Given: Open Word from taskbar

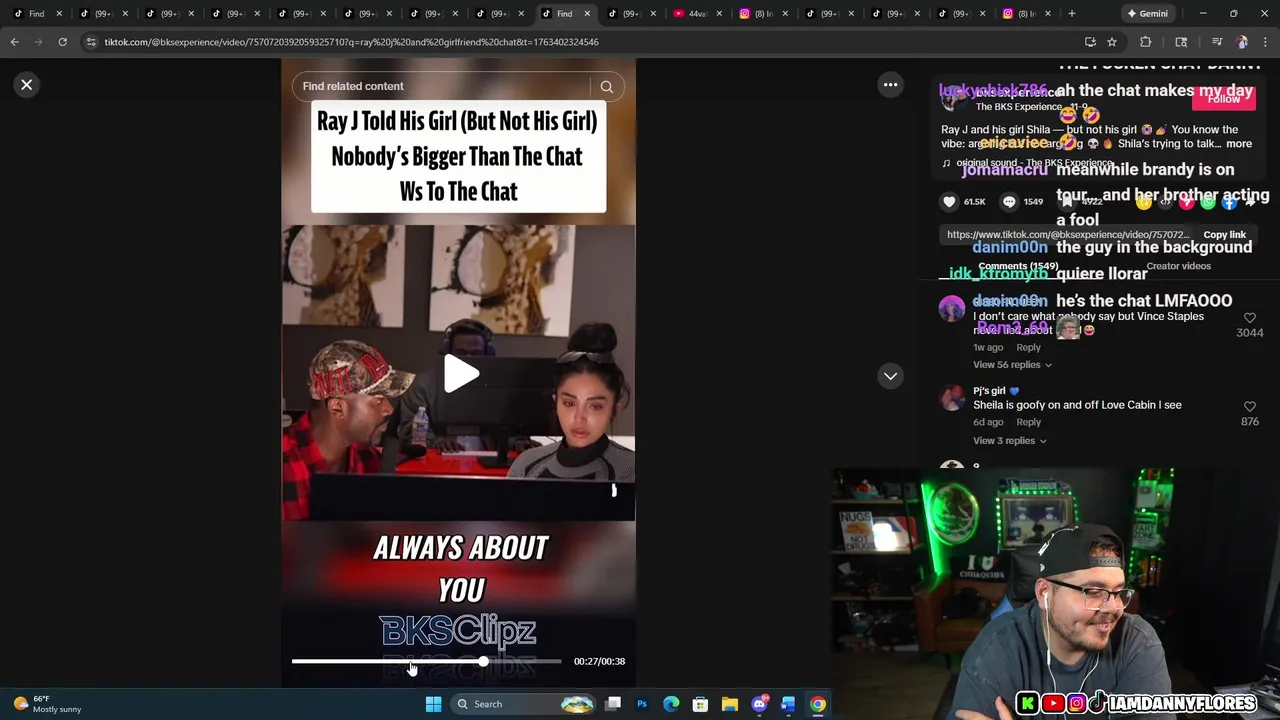Looking at the screenshot, I should pos(788,704).
